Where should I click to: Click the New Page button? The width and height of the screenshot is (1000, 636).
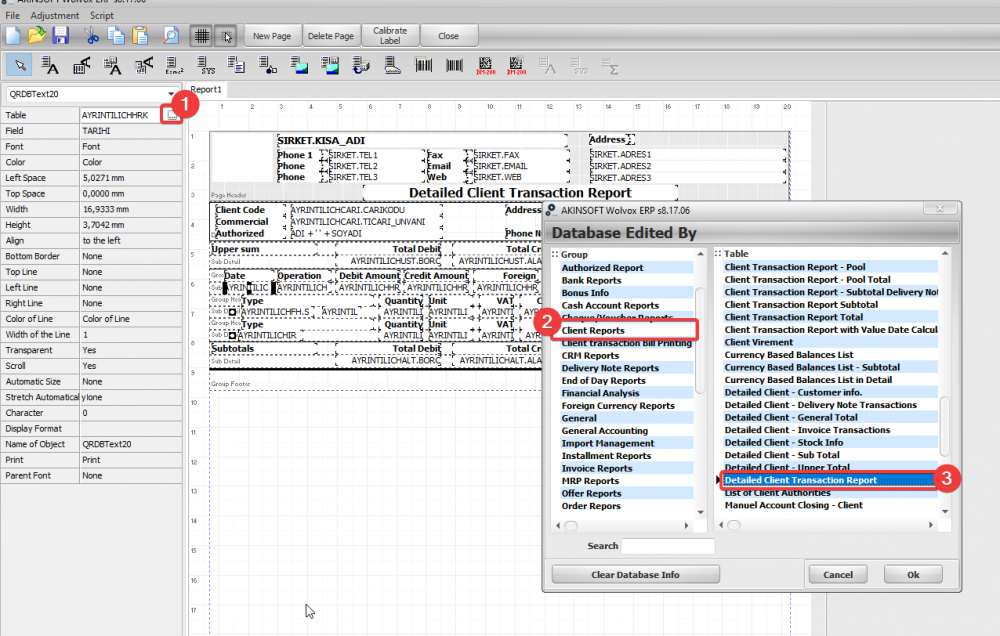click(272, 36)
